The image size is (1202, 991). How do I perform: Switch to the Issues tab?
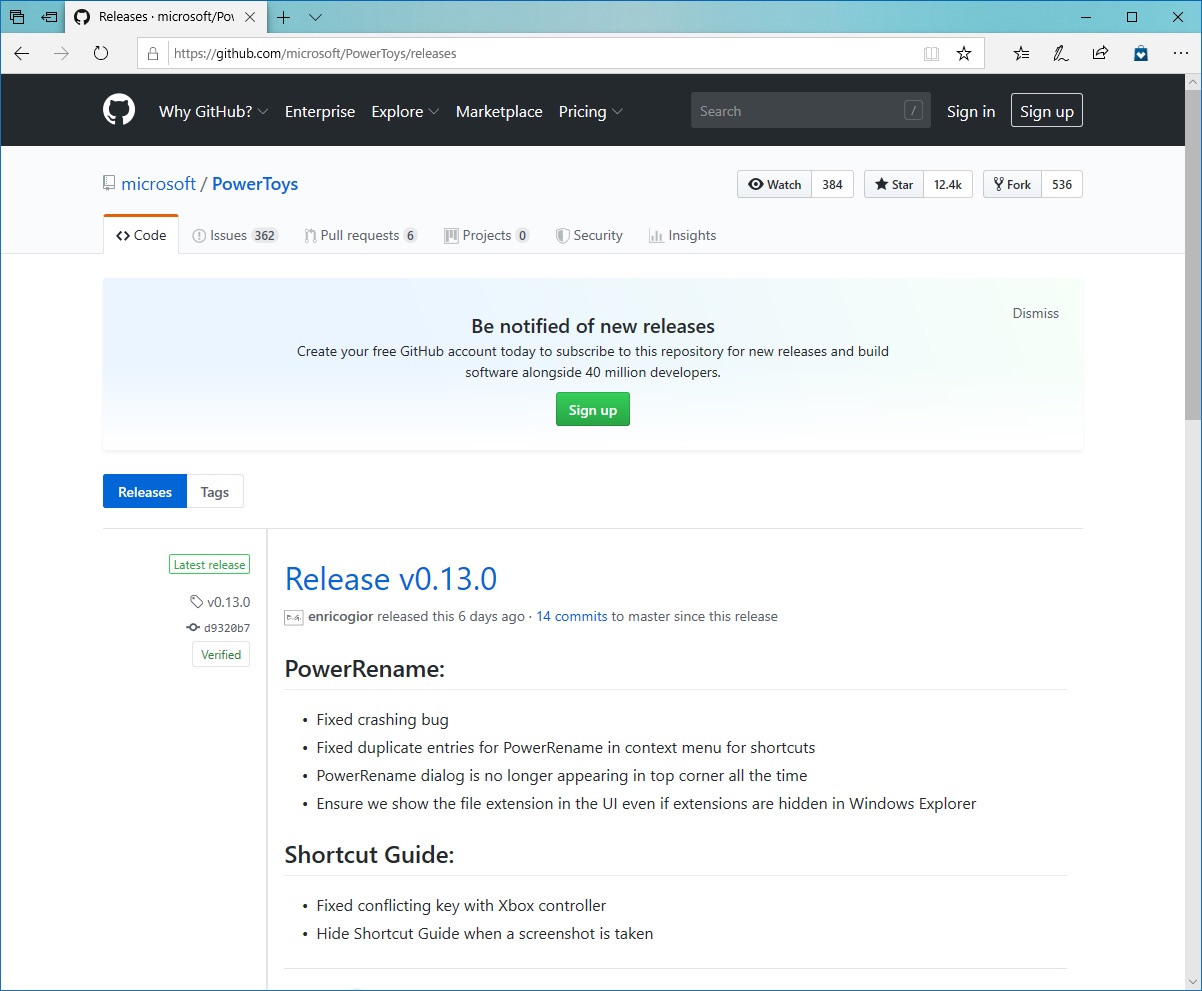(235, 235)
